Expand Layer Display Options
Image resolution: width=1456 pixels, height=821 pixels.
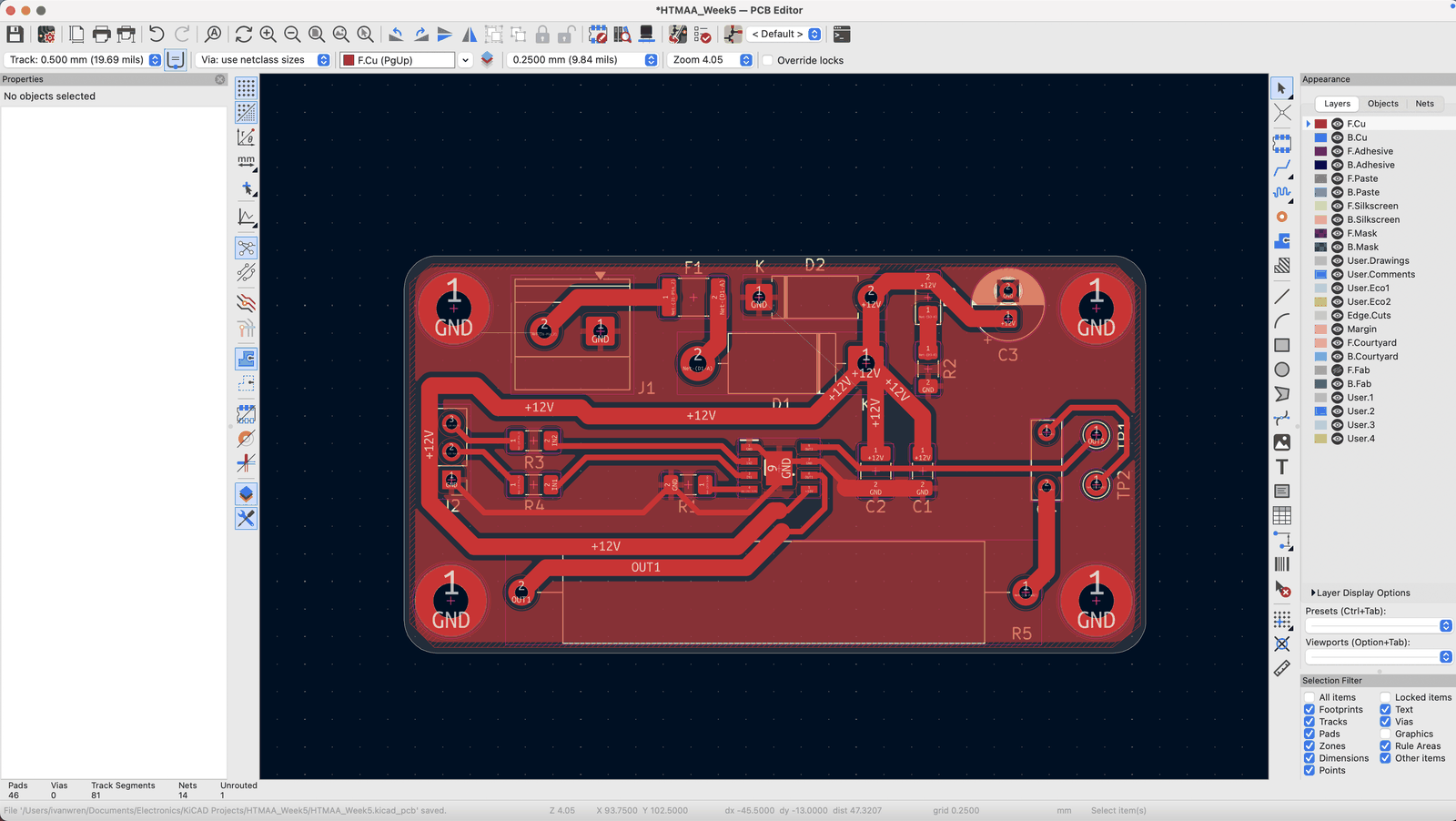coord(1360,593)
